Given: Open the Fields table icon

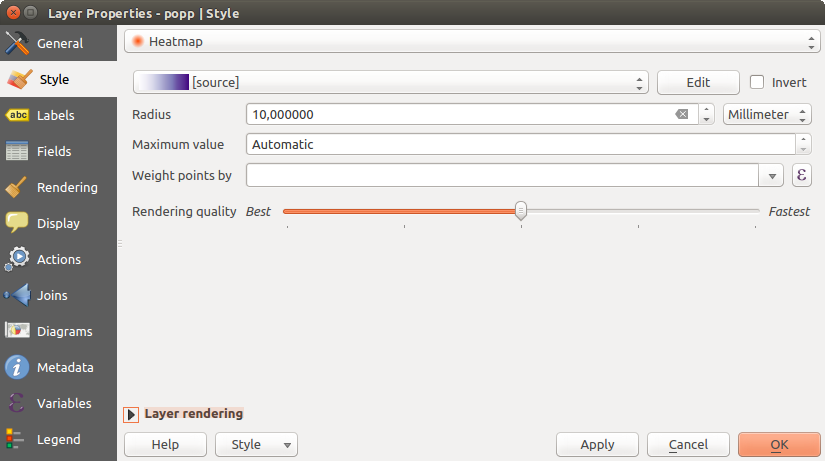Looking at the screenshot, I should (x=17, y=151).
